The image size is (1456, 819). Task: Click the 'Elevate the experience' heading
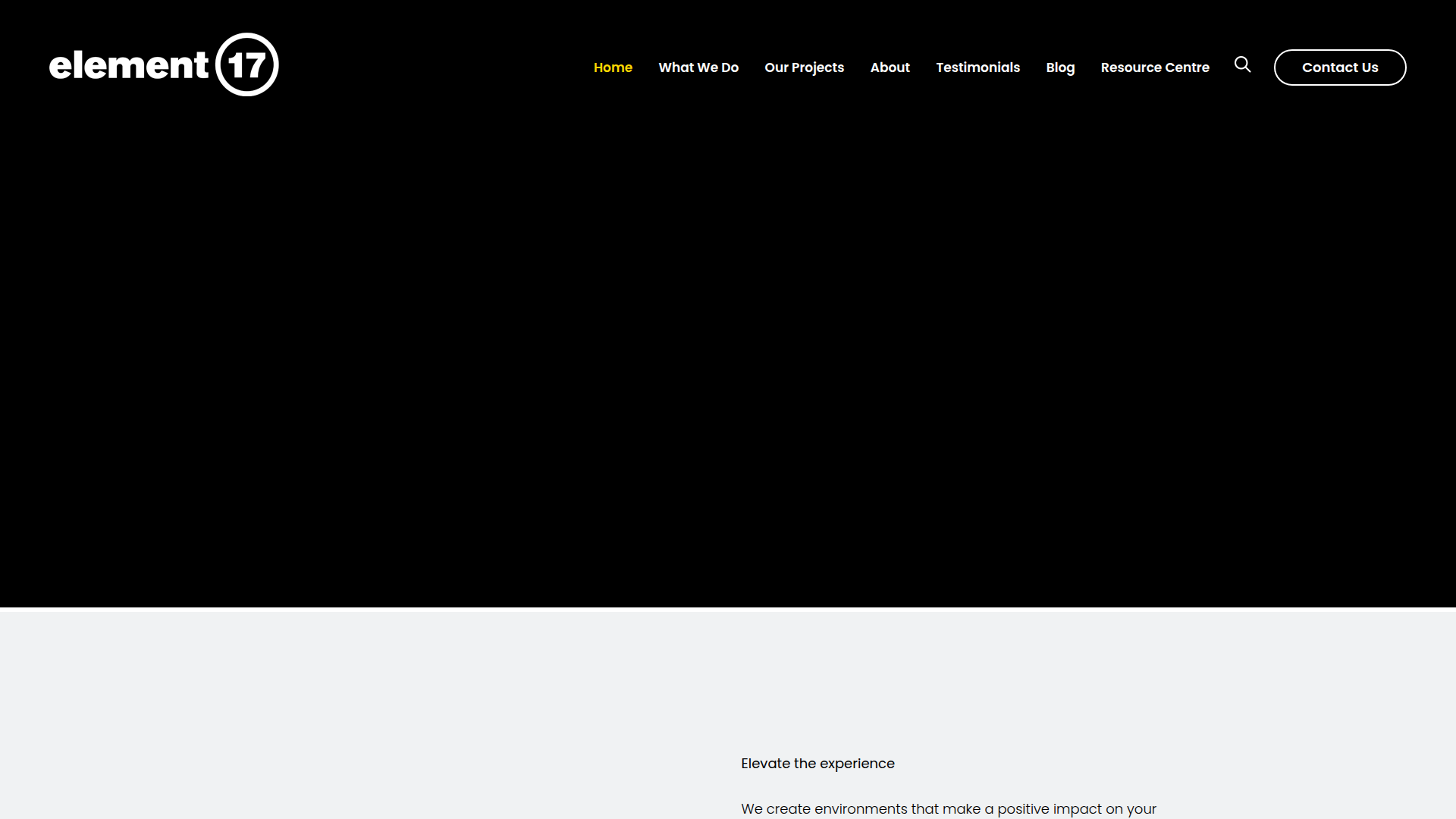pos(817,764)
